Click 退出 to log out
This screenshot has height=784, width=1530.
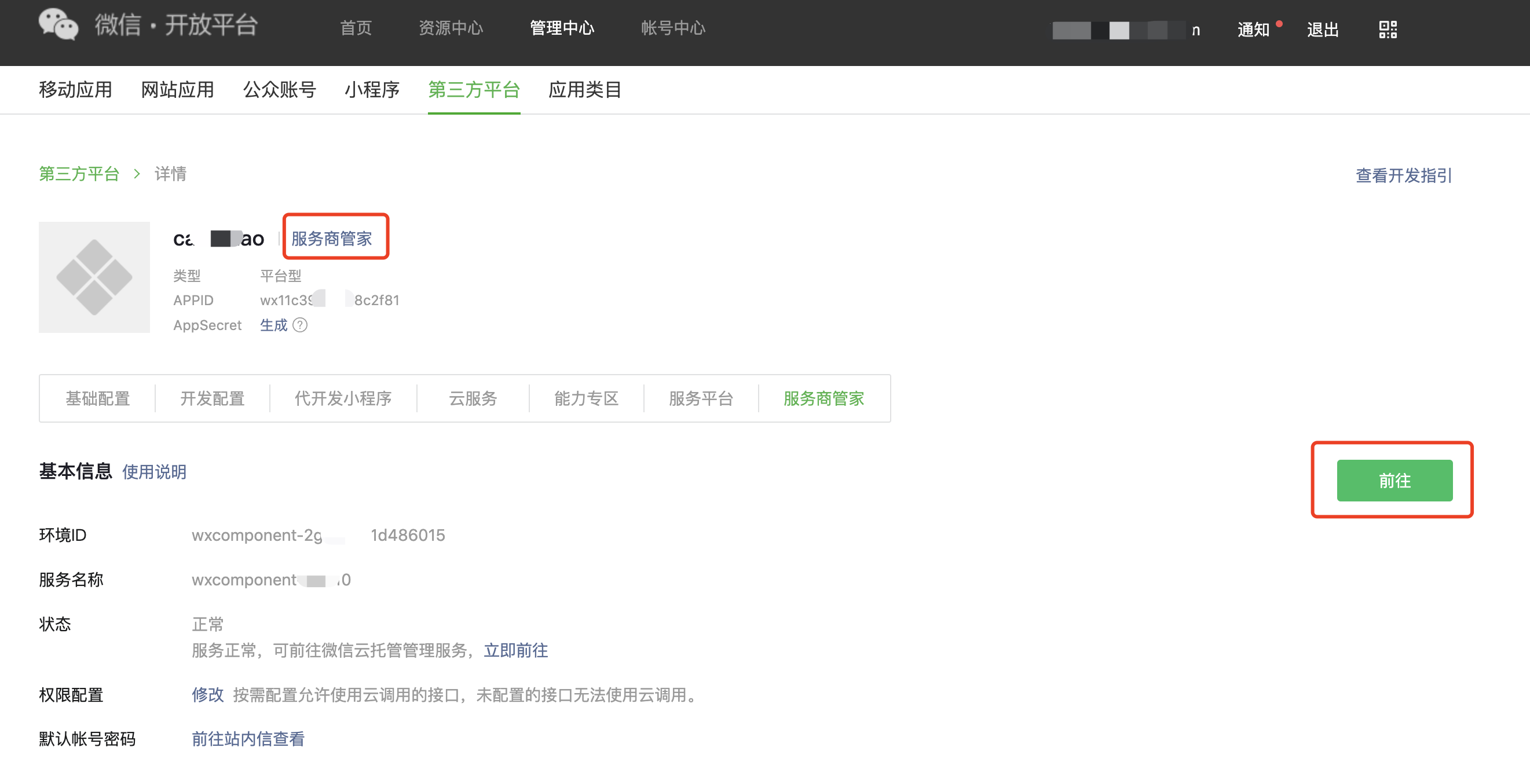coord(1323,29)
